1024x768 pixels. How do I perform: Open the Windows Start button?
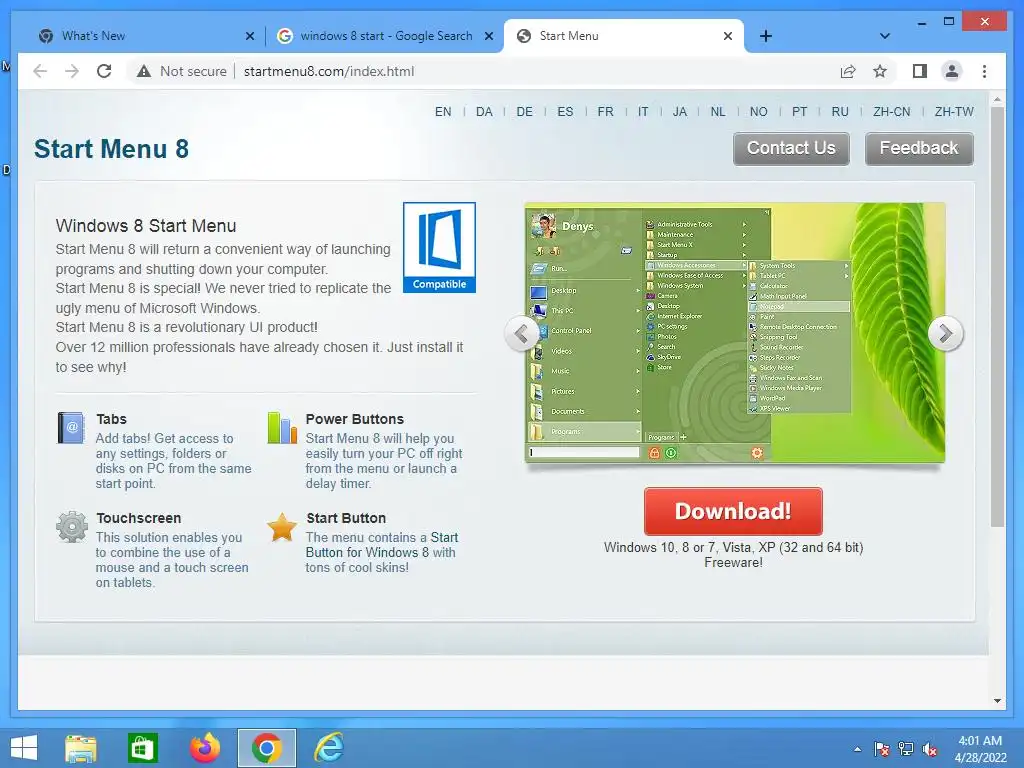tap(24, 748)
